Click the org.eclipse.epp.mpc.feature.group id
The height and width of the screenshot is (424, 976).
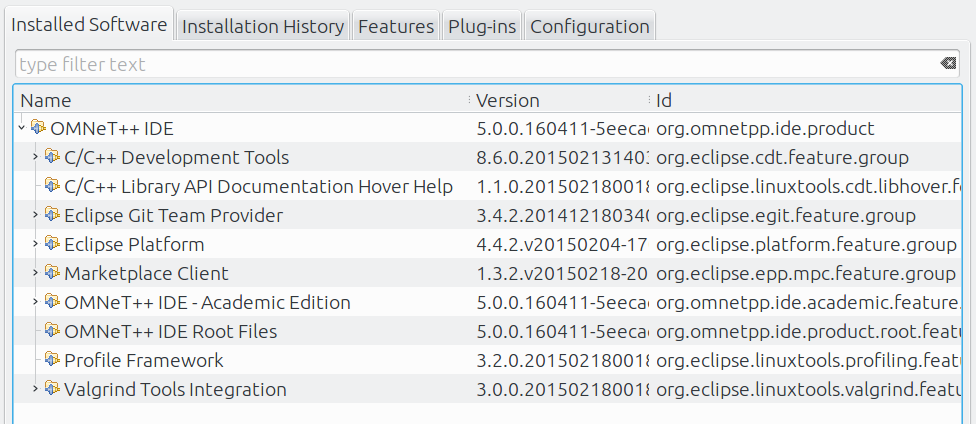point(806,273)
